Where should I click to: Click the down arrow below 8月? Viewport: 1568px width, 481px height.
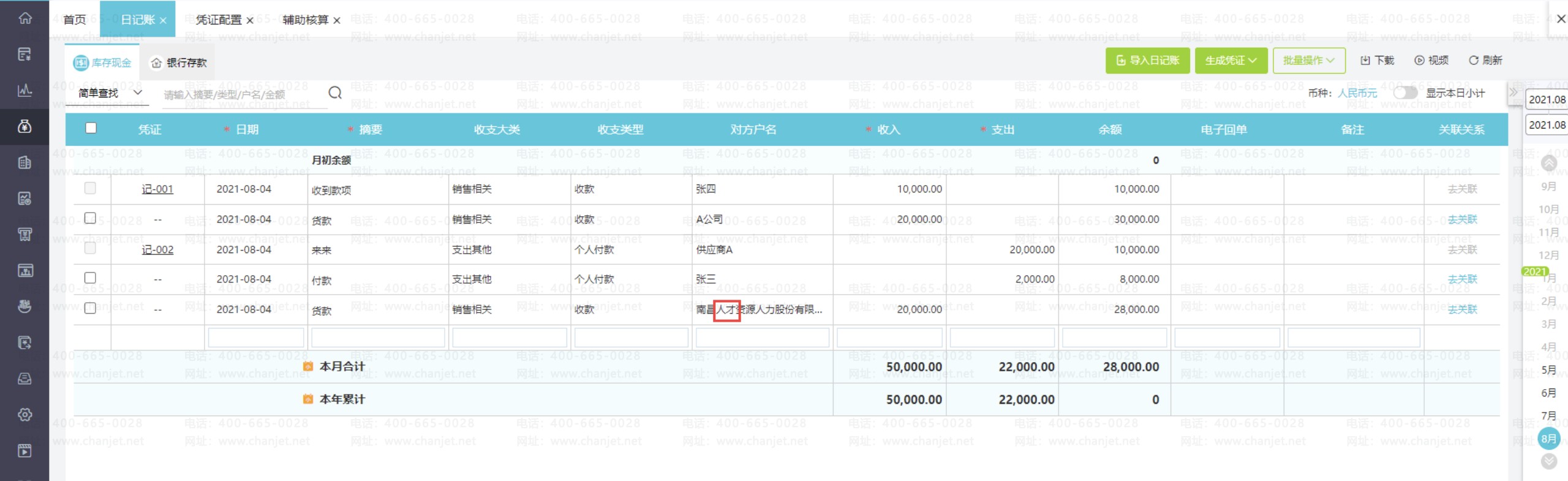1549,461
